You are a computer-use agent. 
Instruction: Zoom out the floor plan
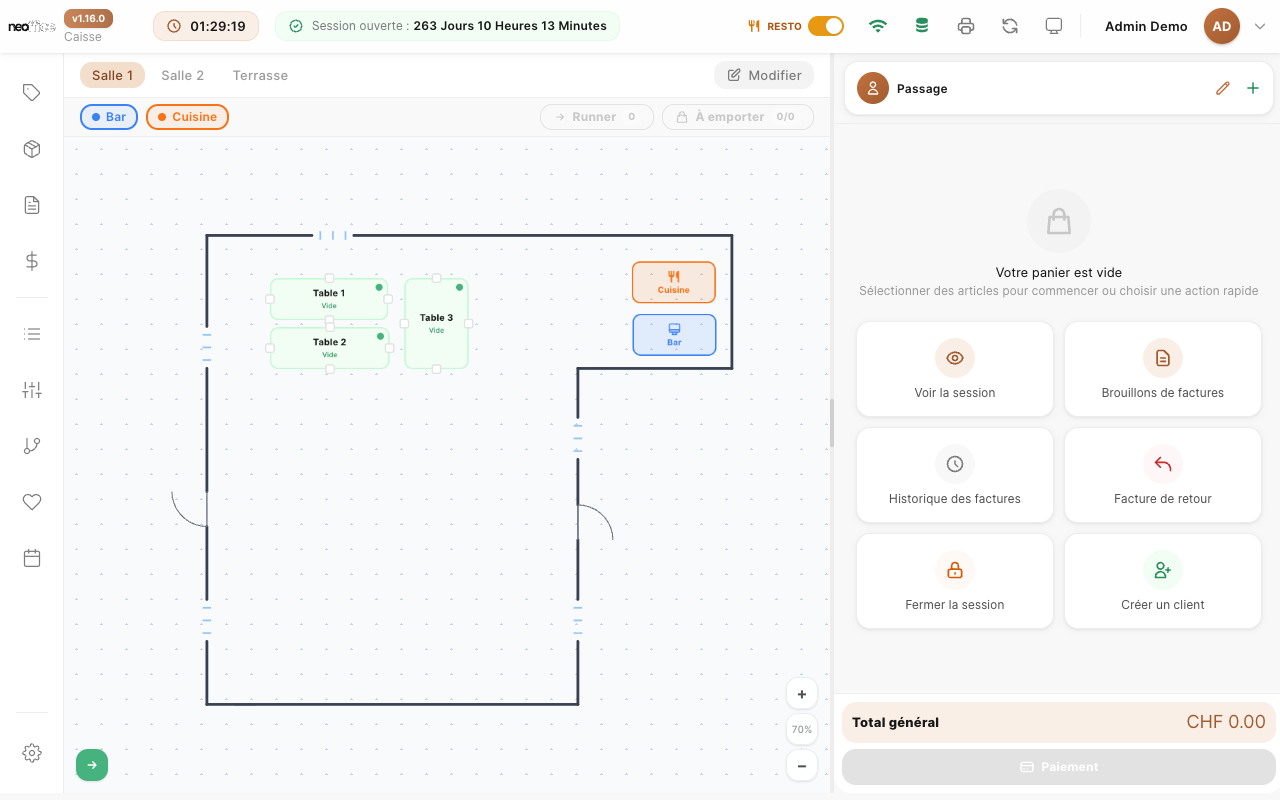(x=802, y=766)
